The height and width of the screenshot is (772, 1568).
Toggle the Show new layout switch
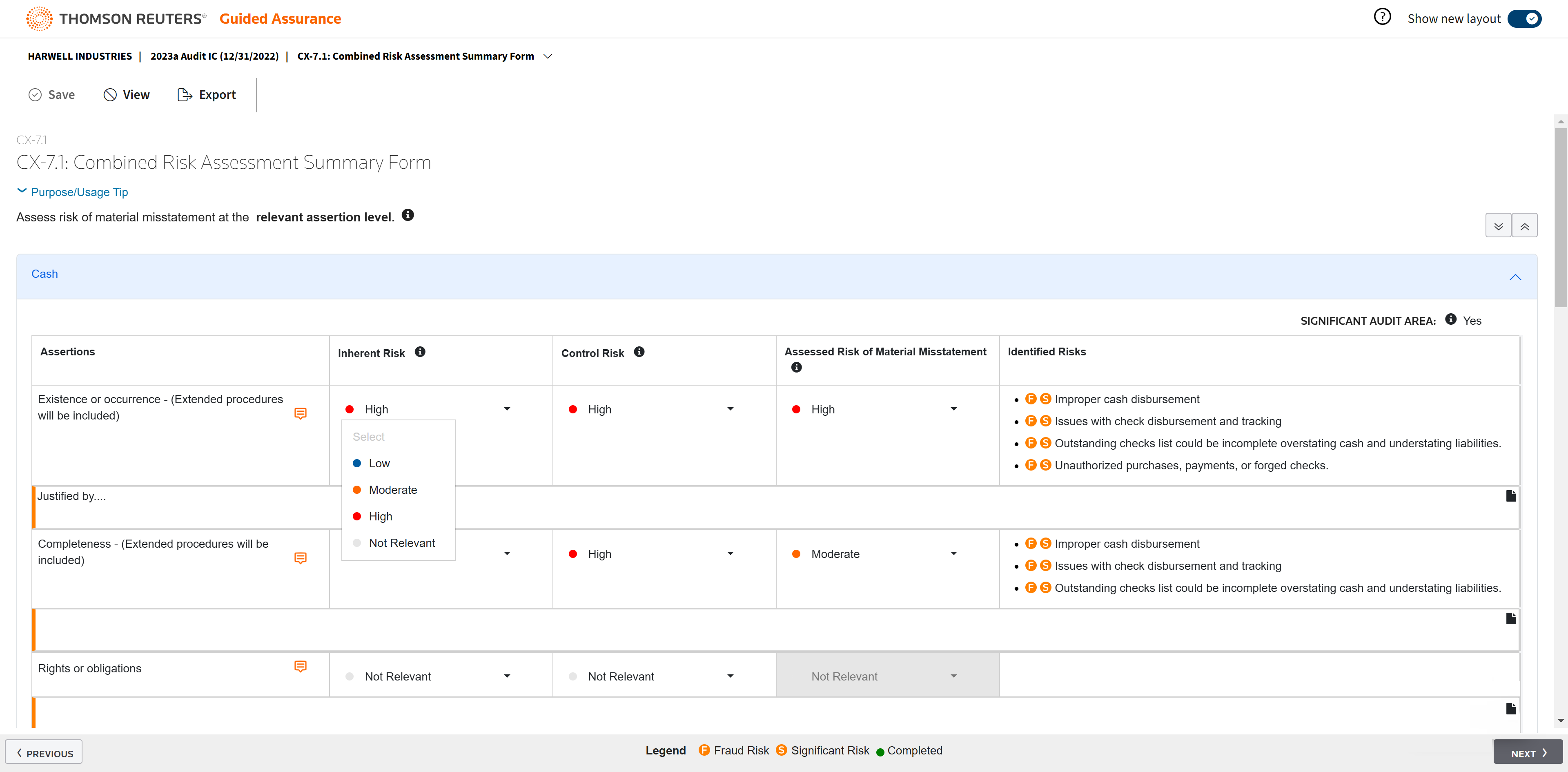[x=1524, y=18]
